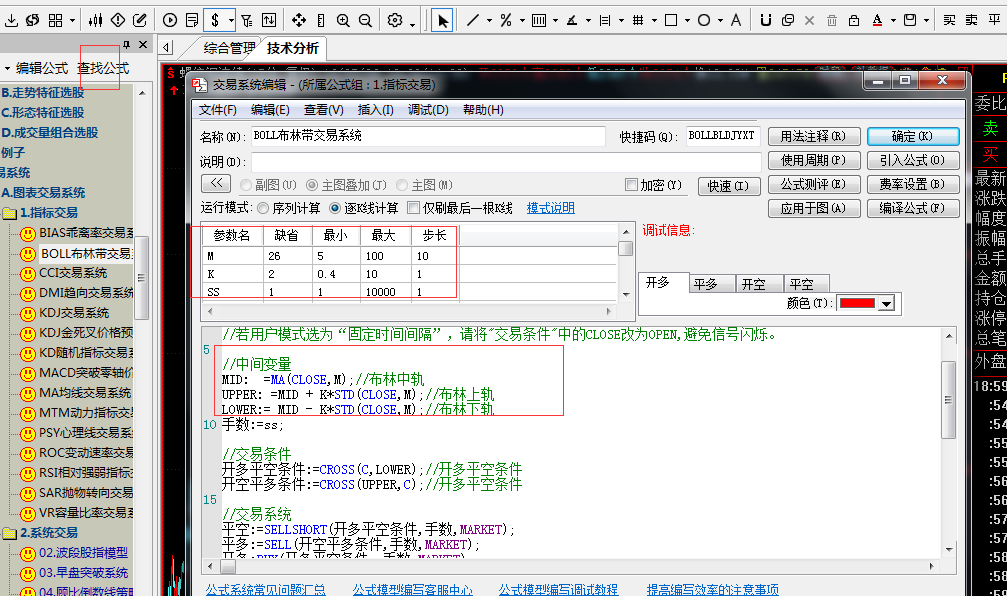The height and width of the screenshot is (596, 1007).
Task: Expand the 编辑公式 dropdown in left panel
Action: (x=7, y=68)
